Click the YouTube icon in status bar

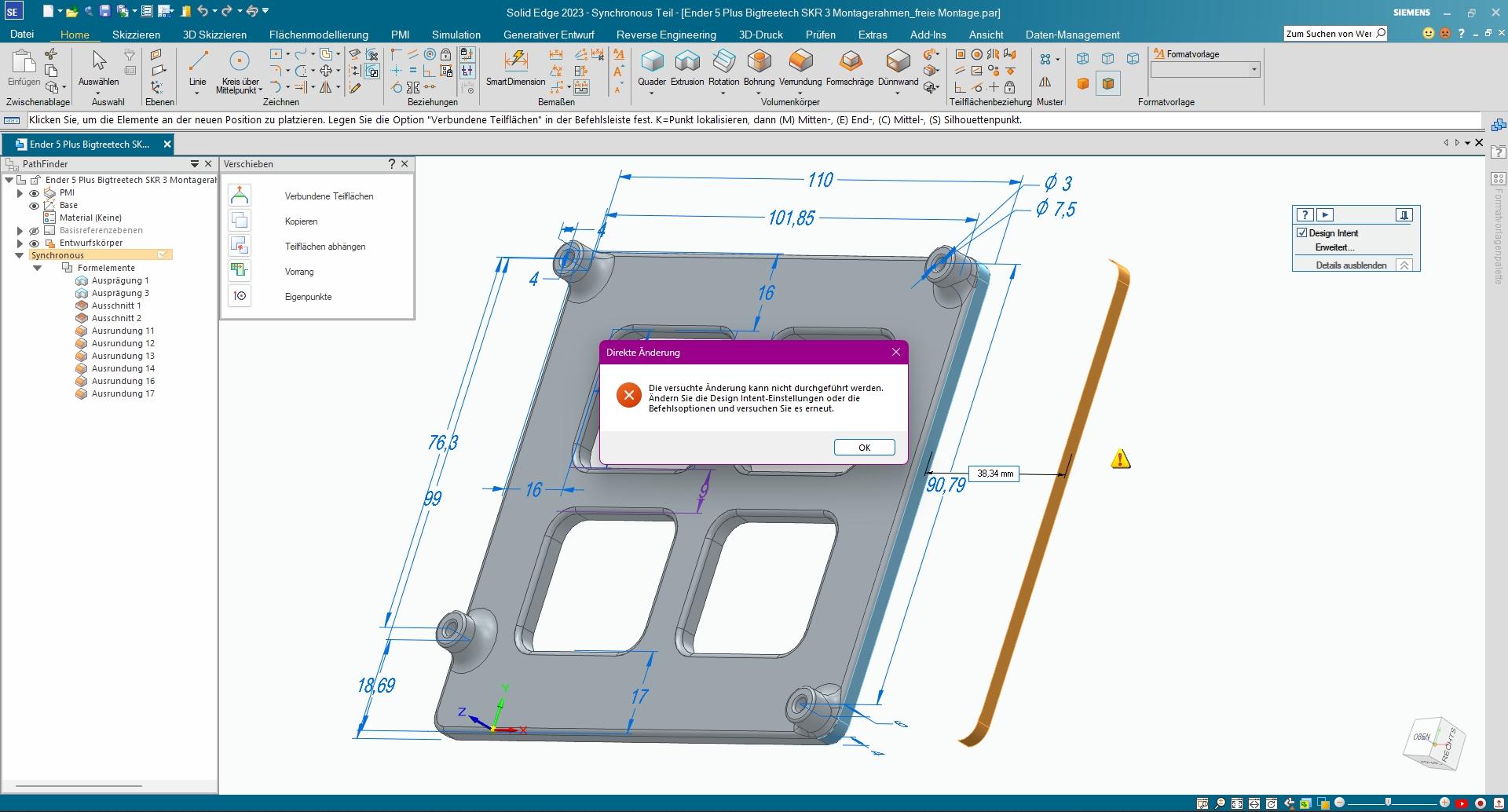pos(1462,803)
